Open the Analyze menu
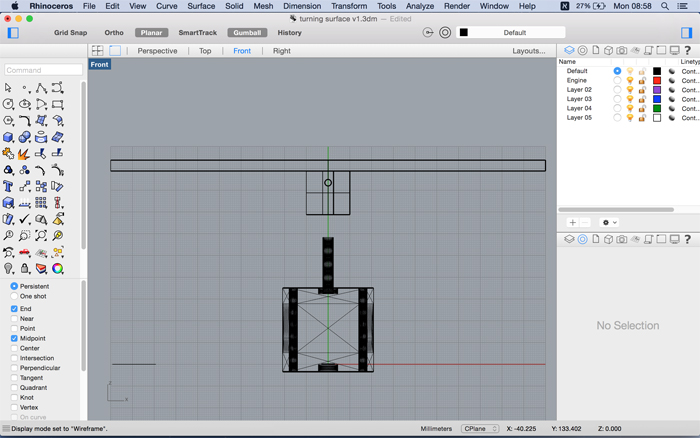Viewport: 700px width, 438px height. 420,6
